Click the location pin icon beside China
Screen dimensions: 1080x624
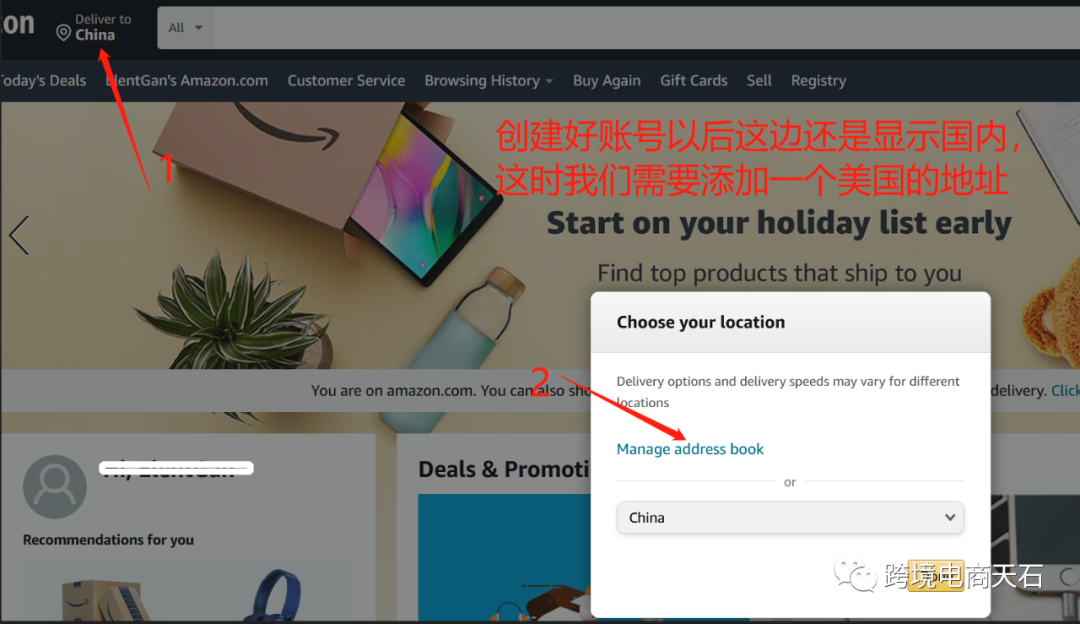63,33
